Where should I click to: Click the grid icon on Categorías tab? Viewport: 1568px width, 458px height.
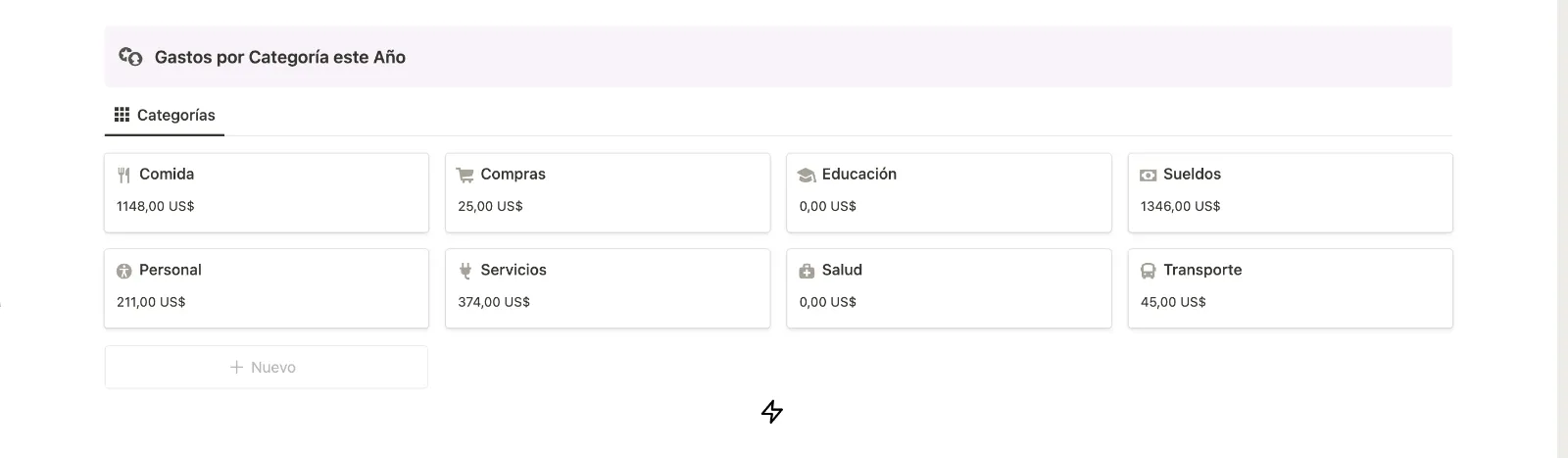pyautogui.click(x=122, y=115)
